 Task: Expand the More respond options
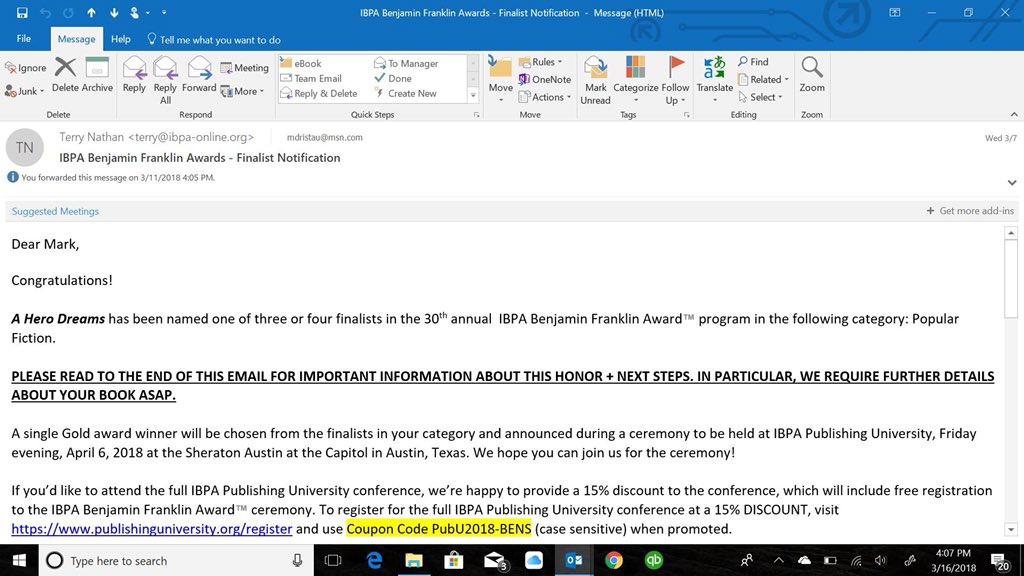point(242,91)
